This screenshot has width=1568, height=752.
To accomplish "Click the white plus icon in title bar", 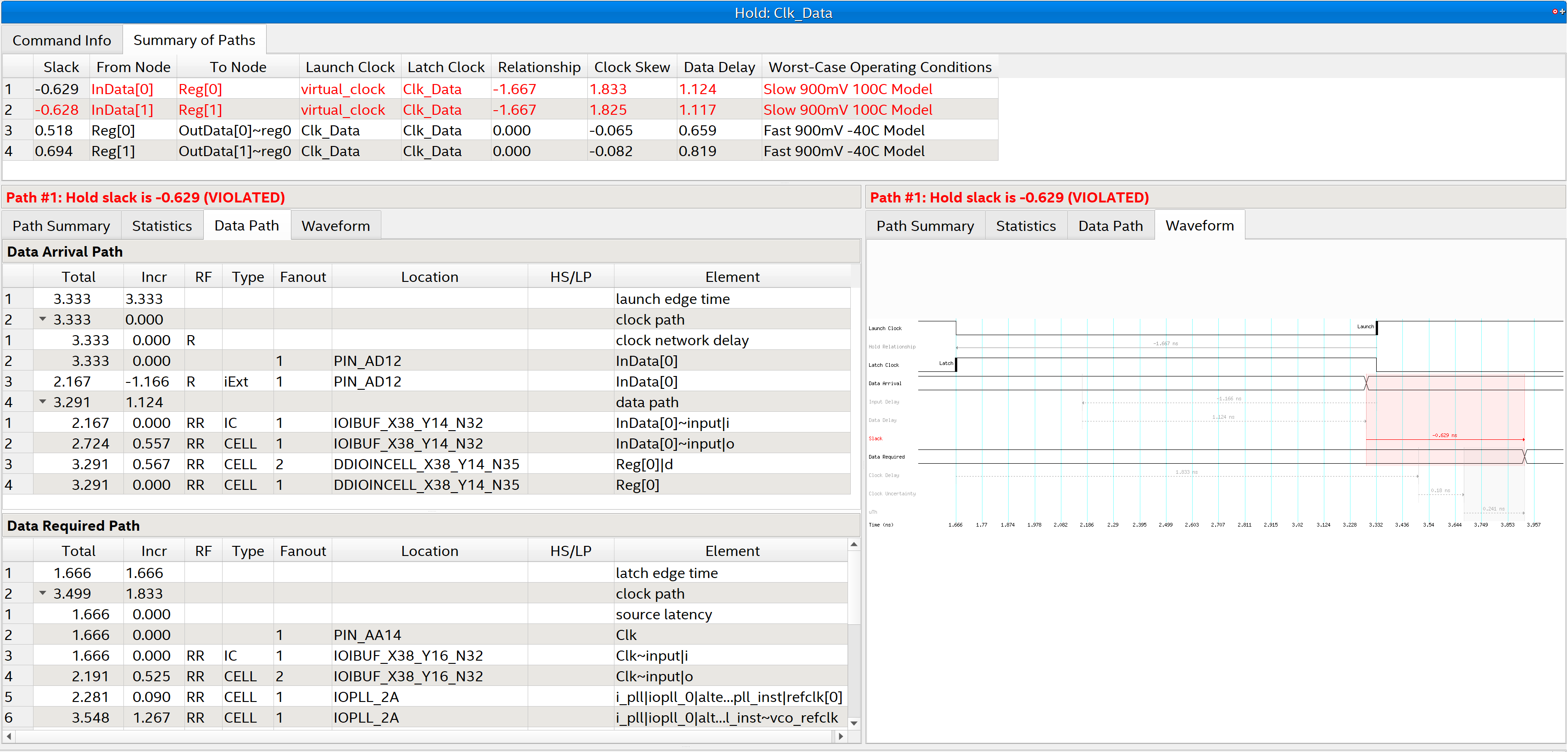I will 1562,11.
